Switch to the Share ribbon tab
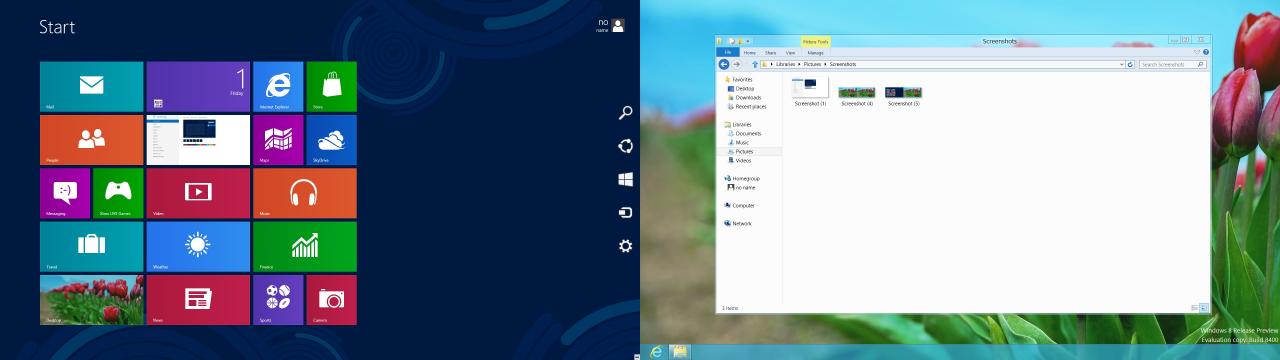This screenshot has width=1280, height=360. (x=771, y=52)
